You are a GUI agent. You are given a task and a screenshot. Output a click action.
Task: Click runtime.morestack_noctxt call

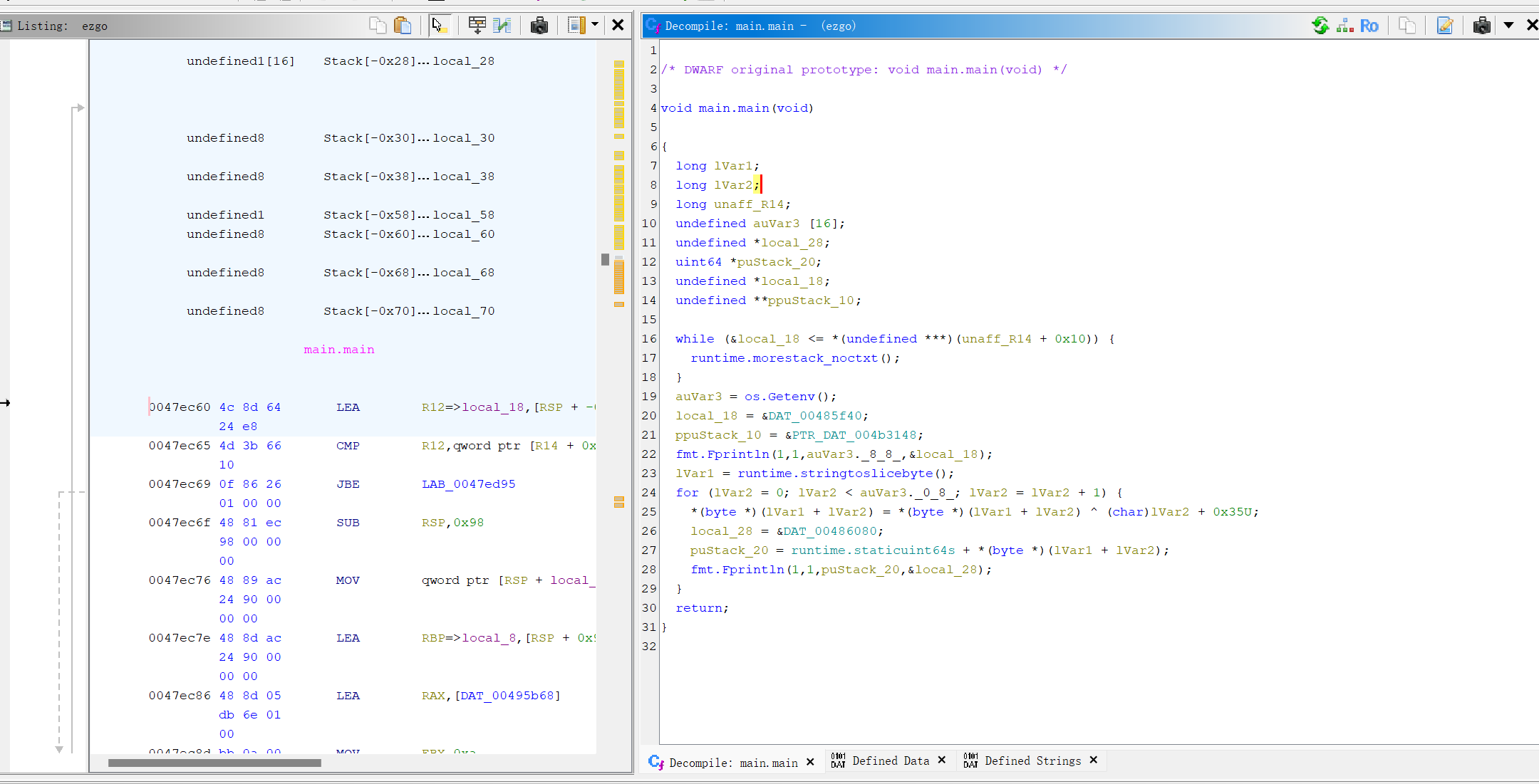click(784, 358)
